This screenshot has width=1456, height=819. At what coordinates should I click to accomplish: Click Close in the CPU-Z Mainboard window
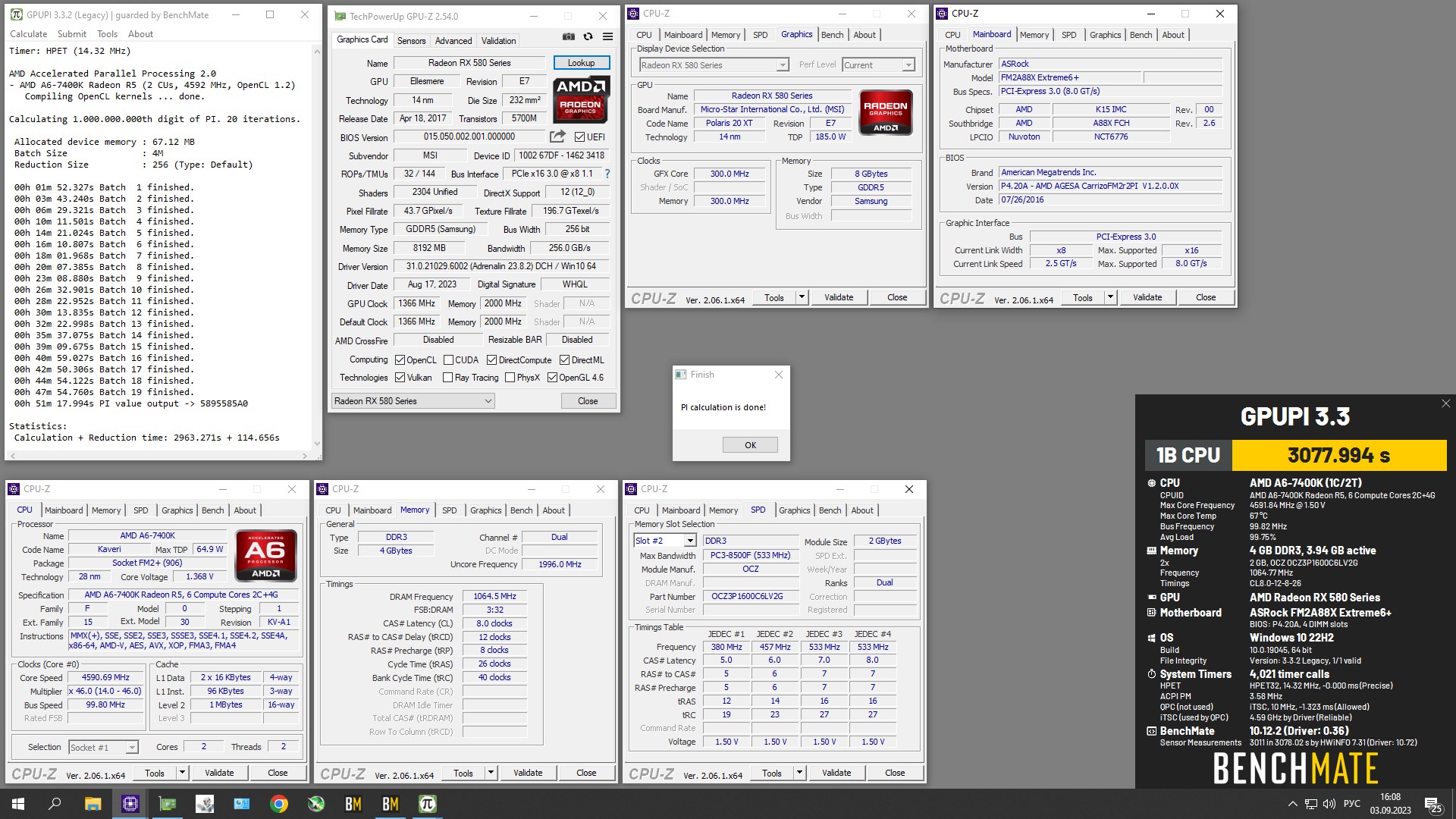(1206, 297)
